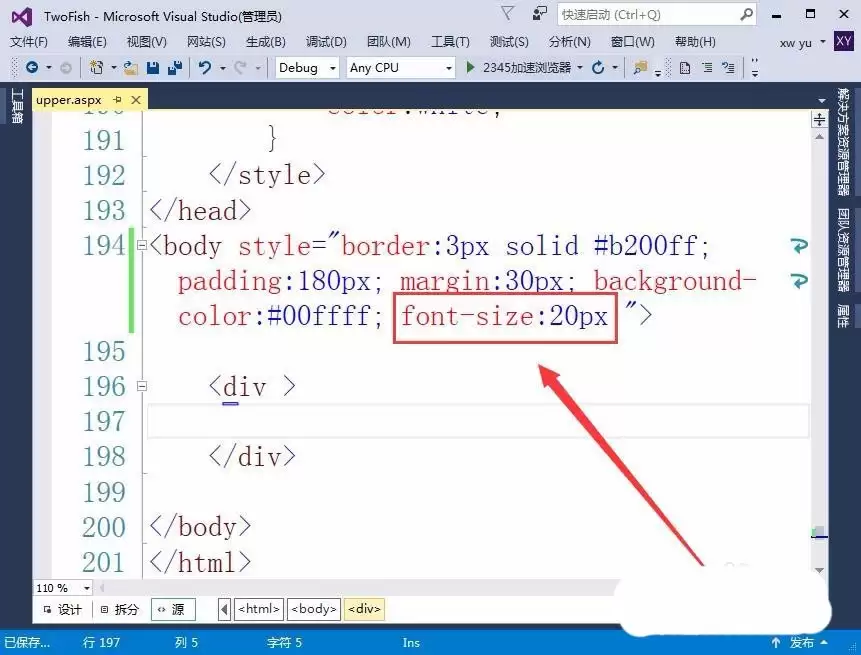Open the 调试(D) menu
The width and height of the screenshot is (861, 655).
pyautogui.click(x=323, y=42)
